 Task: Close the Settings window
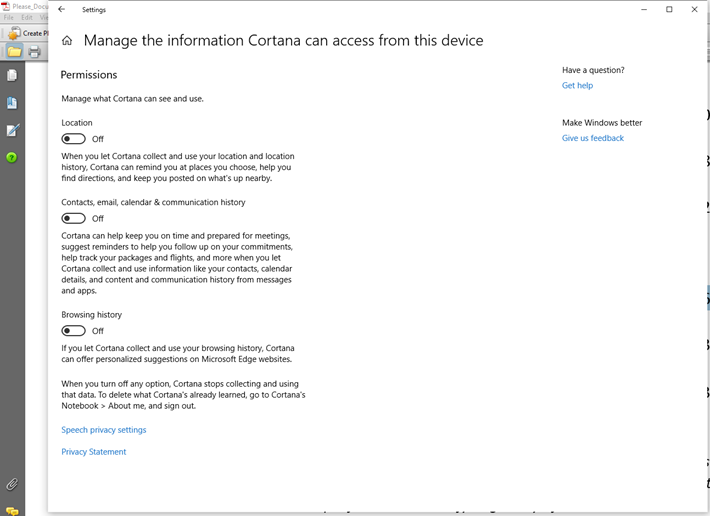pyautogui.click(x=694, y=9)
